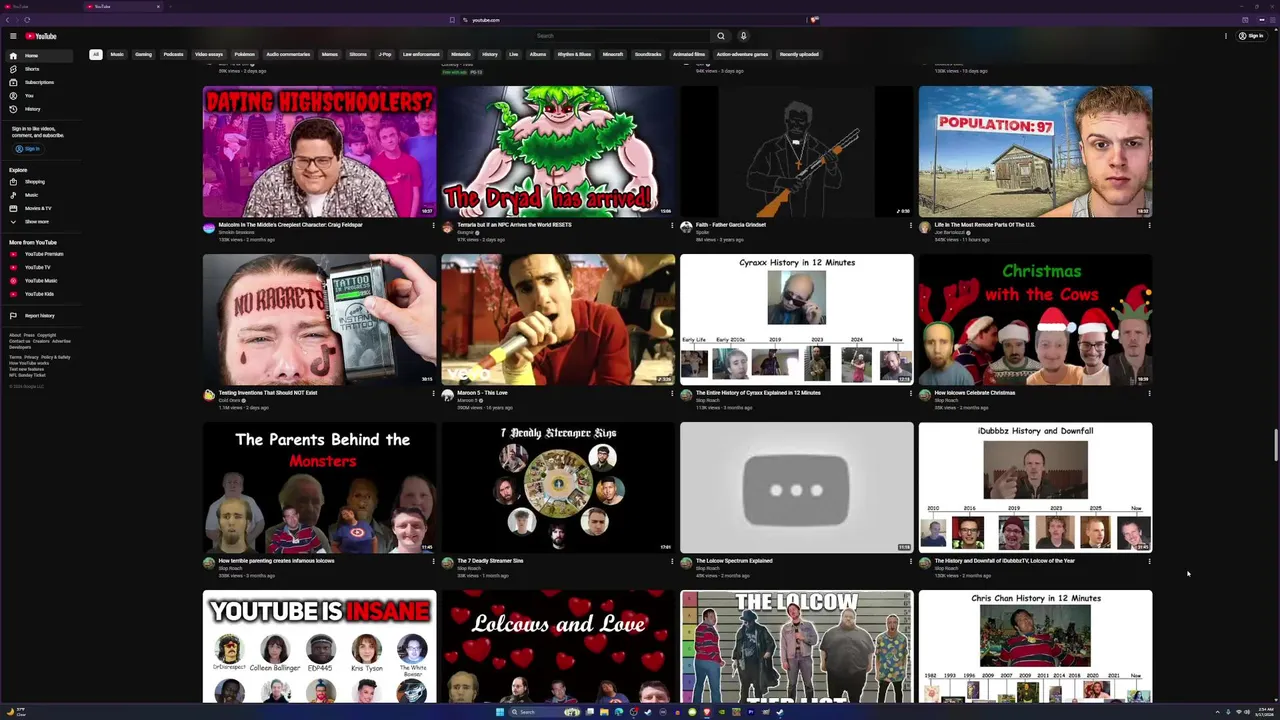The image size is (1280, 720).
Task: Open the No Ragrets tattoo video thumbnail
Action: (319, 320)
